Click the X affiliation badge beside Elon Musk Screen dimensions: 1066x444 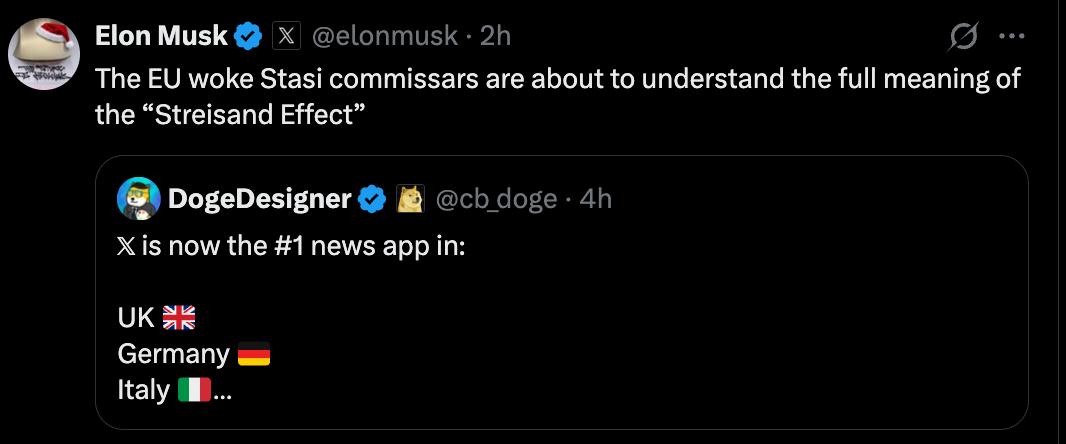[285, 37]
